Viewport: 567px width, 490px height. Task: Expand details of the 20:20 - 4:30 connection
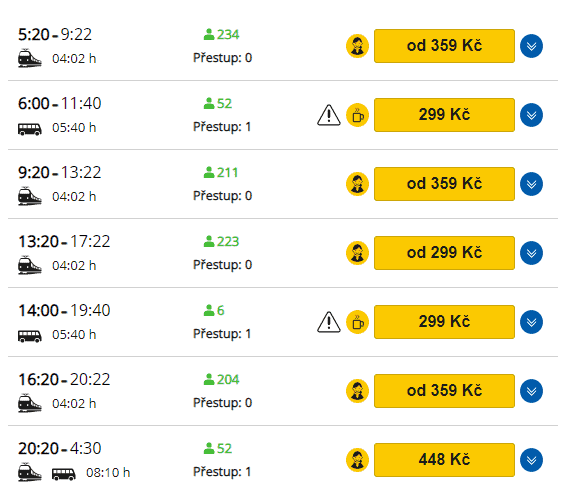(x=531, y=460)
